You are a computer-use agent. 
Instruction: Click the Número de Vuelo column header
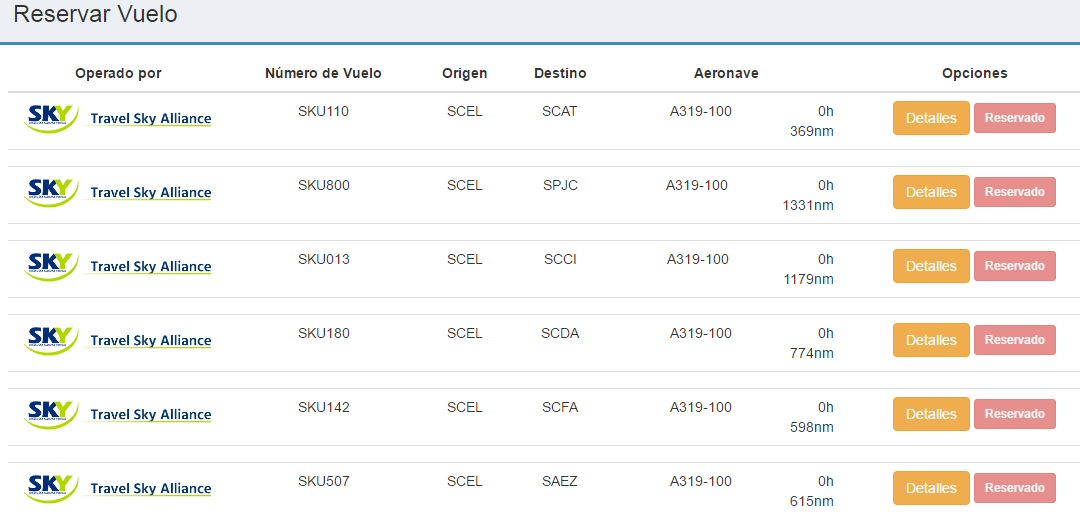tap(323, 73)
